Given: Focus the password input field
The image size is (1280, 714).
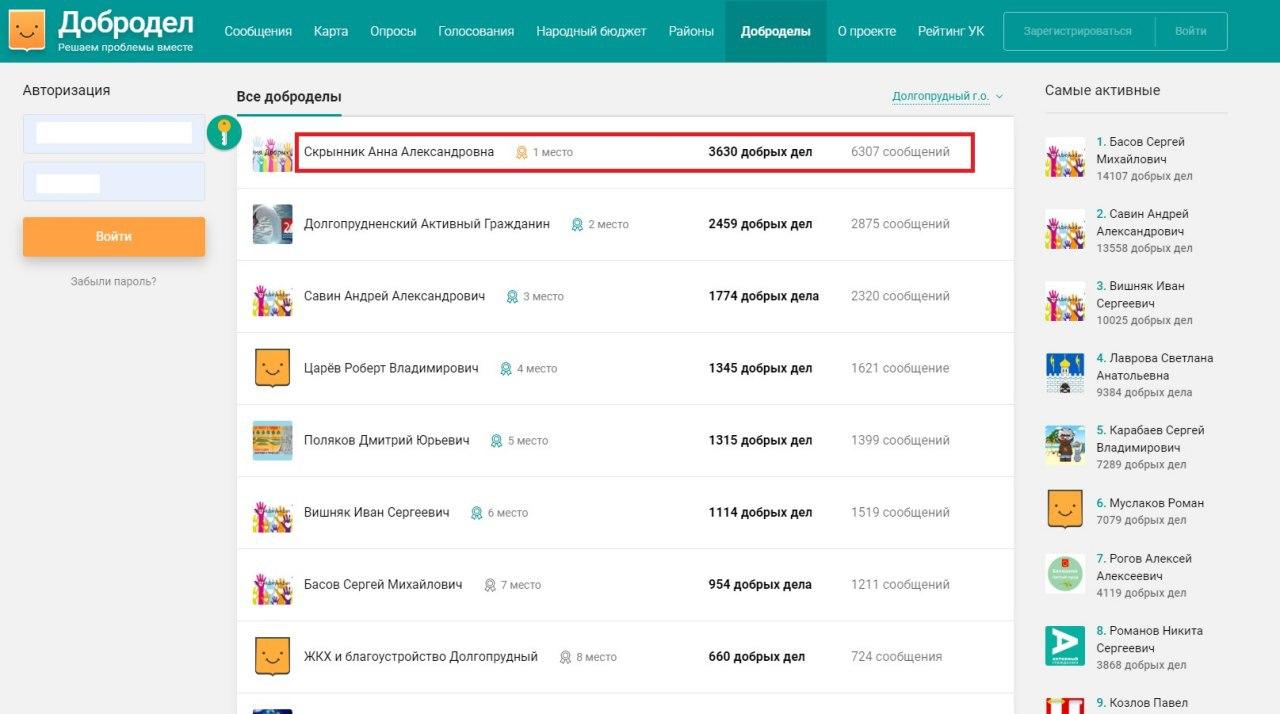Looking at the screenshot, I should [114, 182].
